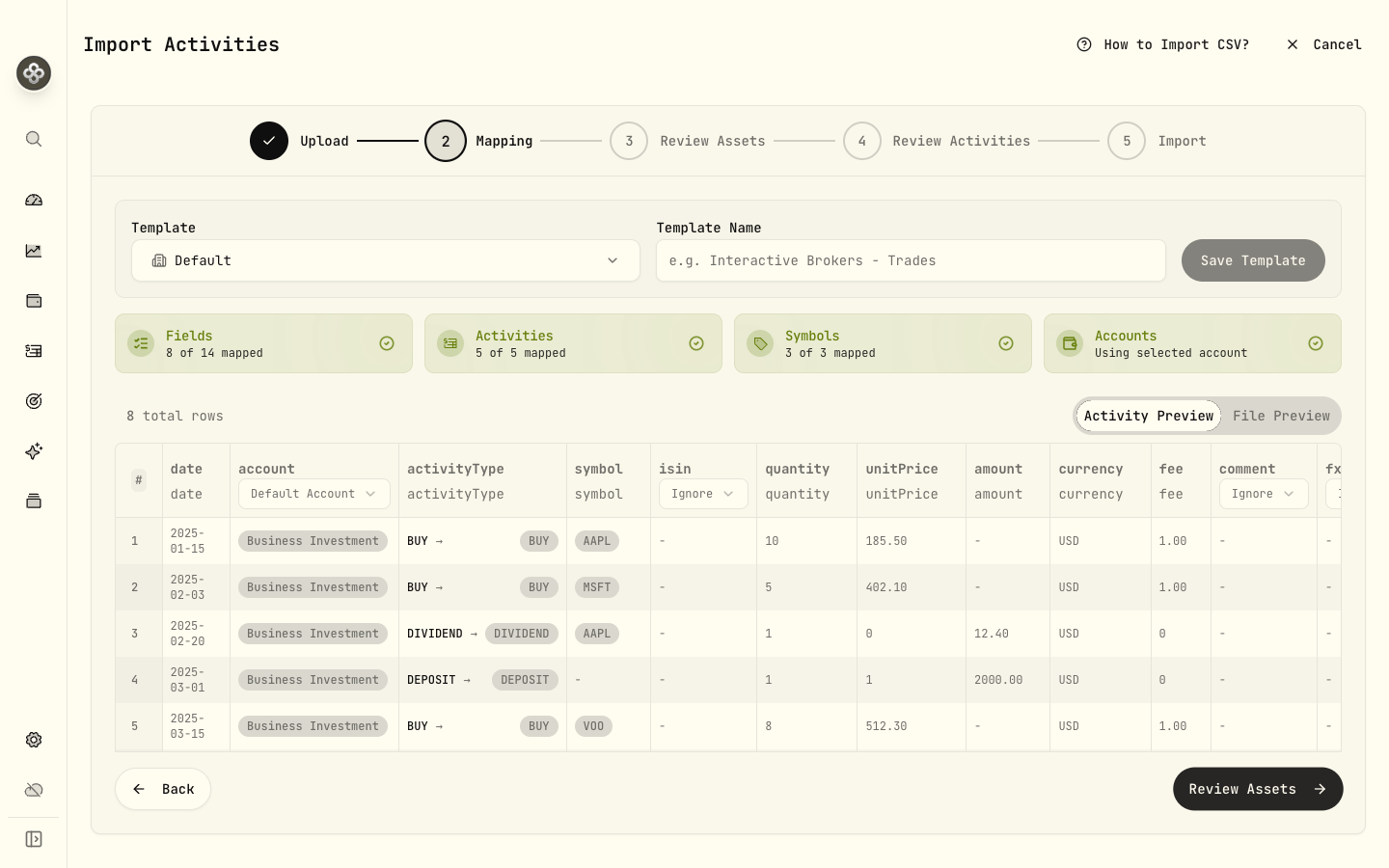Screen dimensions: 1389x868
Task: Click the Accounts Using selected account card
Action: click(x=1192, y=343)
